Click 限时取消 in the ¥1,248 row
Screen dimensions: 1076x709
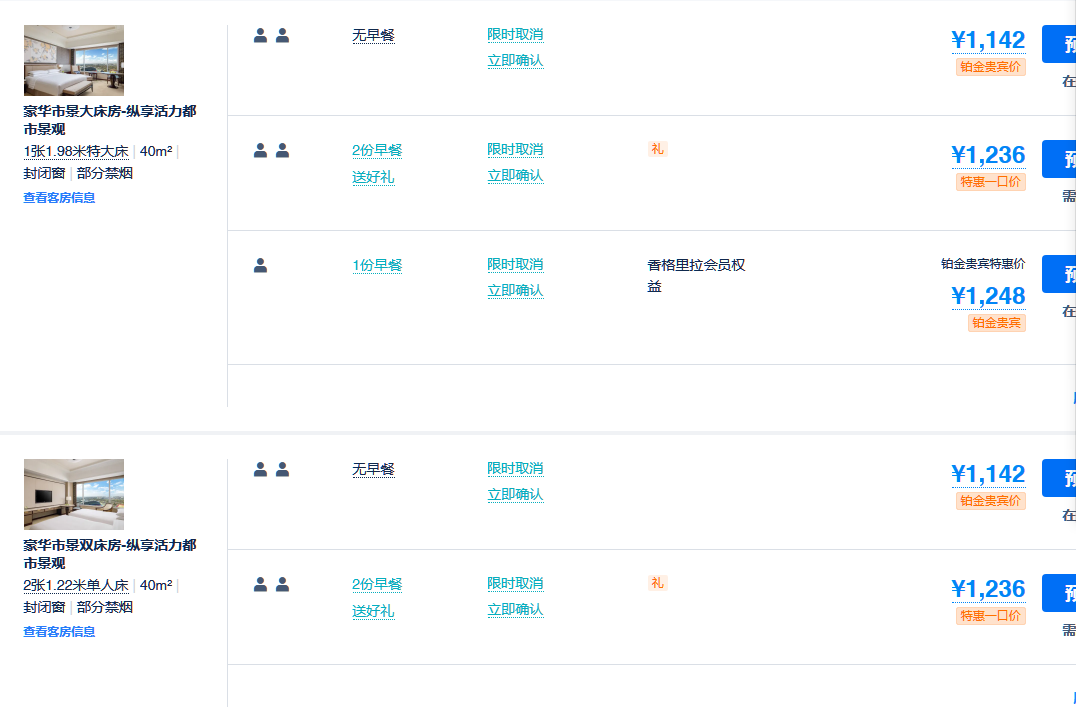(x=515, y=264)
